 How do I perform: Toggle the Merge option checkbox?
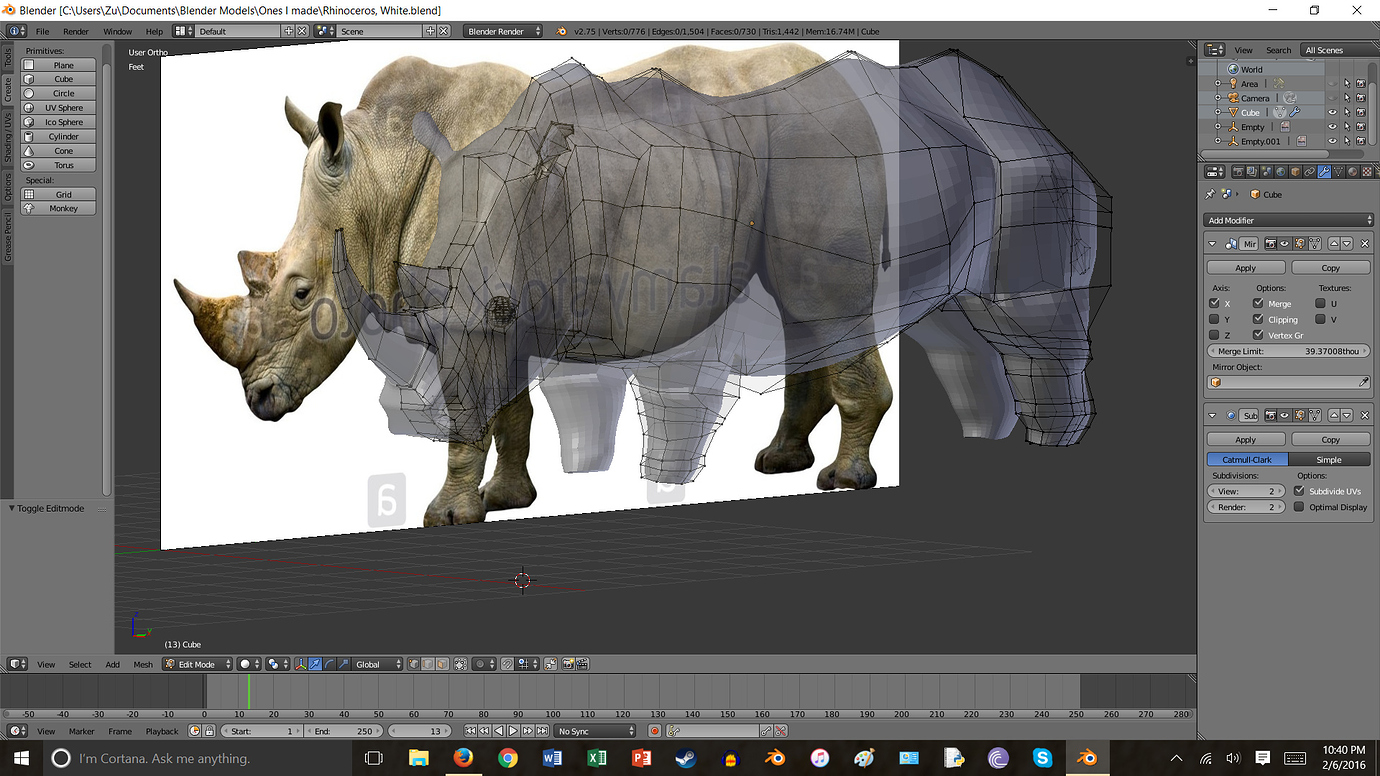click(1258, 303)
